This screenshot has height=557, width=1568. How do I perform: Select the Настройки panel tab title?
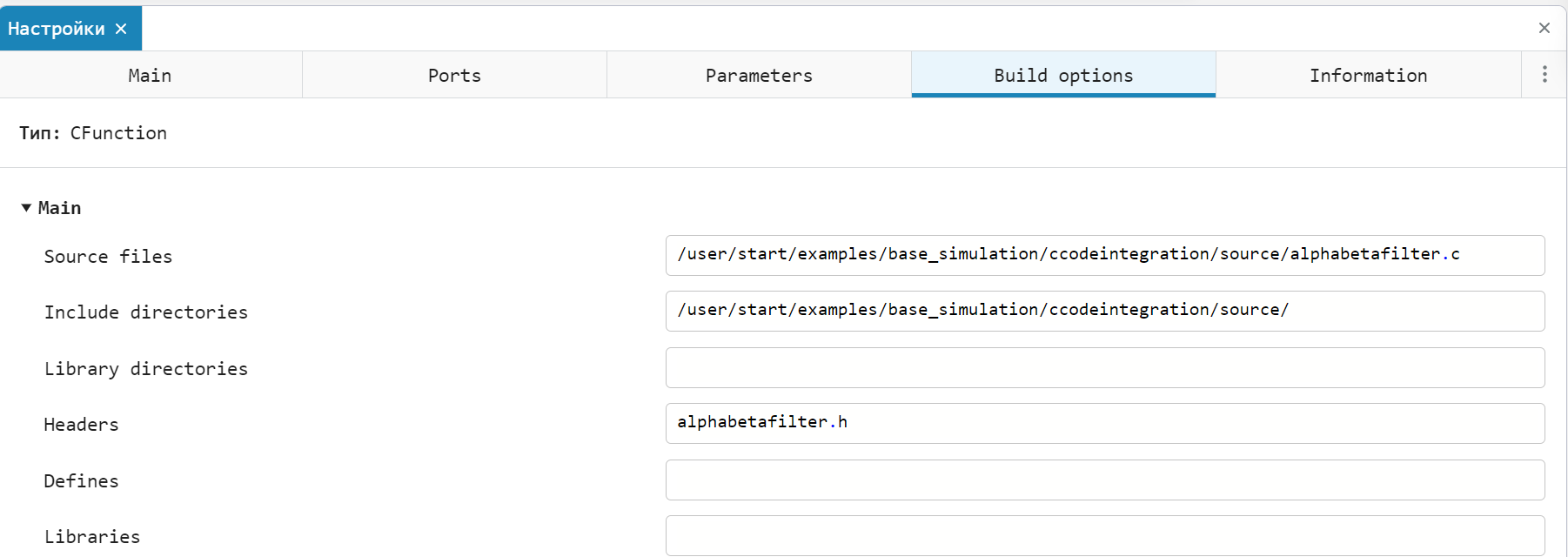coord(57,29)
